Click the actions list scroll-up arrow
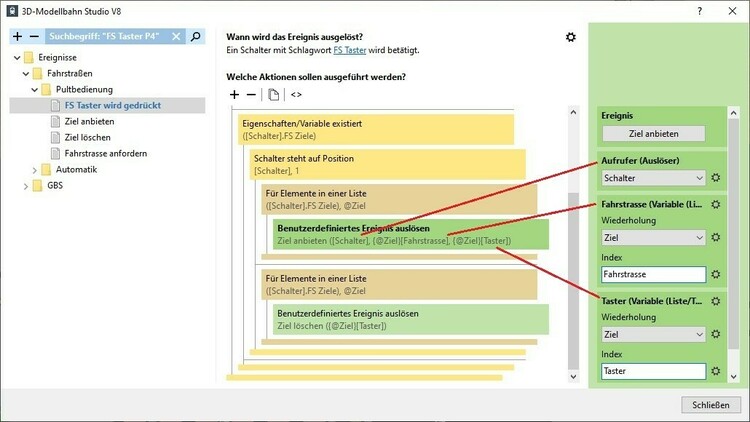The height and width of the screenshot is (422, 750). 574,112
